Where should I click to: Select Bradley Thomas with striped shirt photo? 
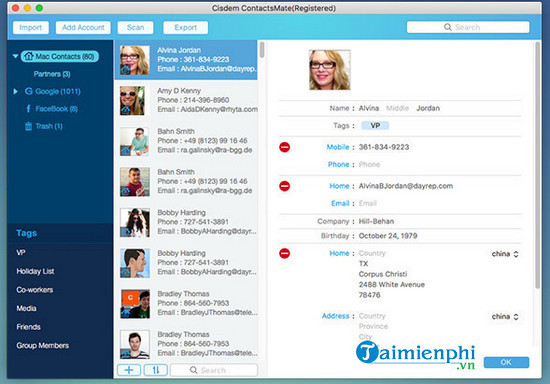[x=186, y=344]
